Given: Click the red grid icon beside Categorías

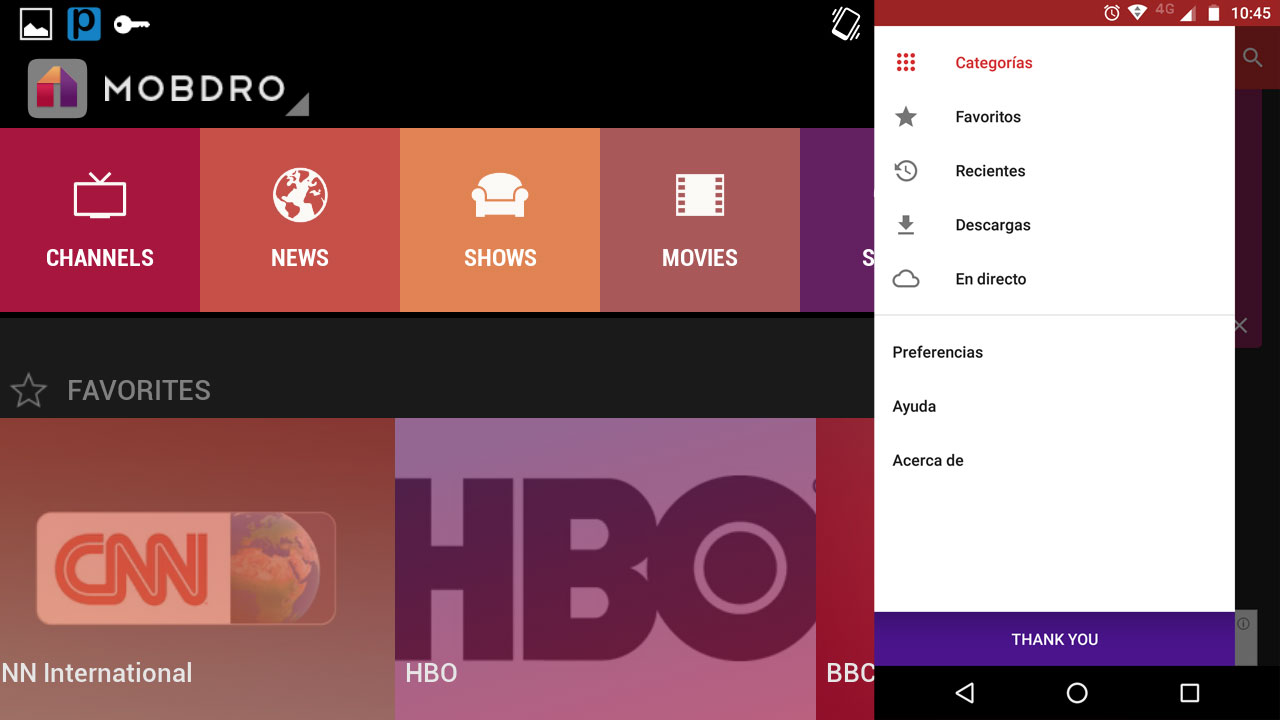Looking at the screenshot, I should 906,62.
